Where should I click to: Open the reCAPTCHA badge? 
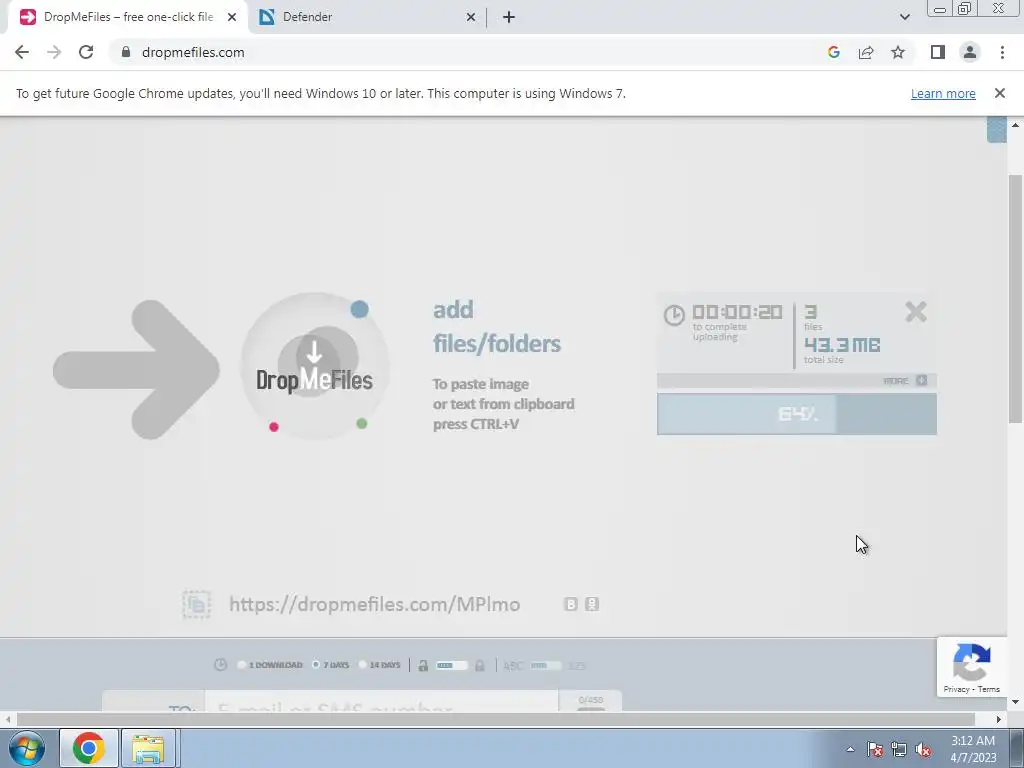(x=972, y=667)
